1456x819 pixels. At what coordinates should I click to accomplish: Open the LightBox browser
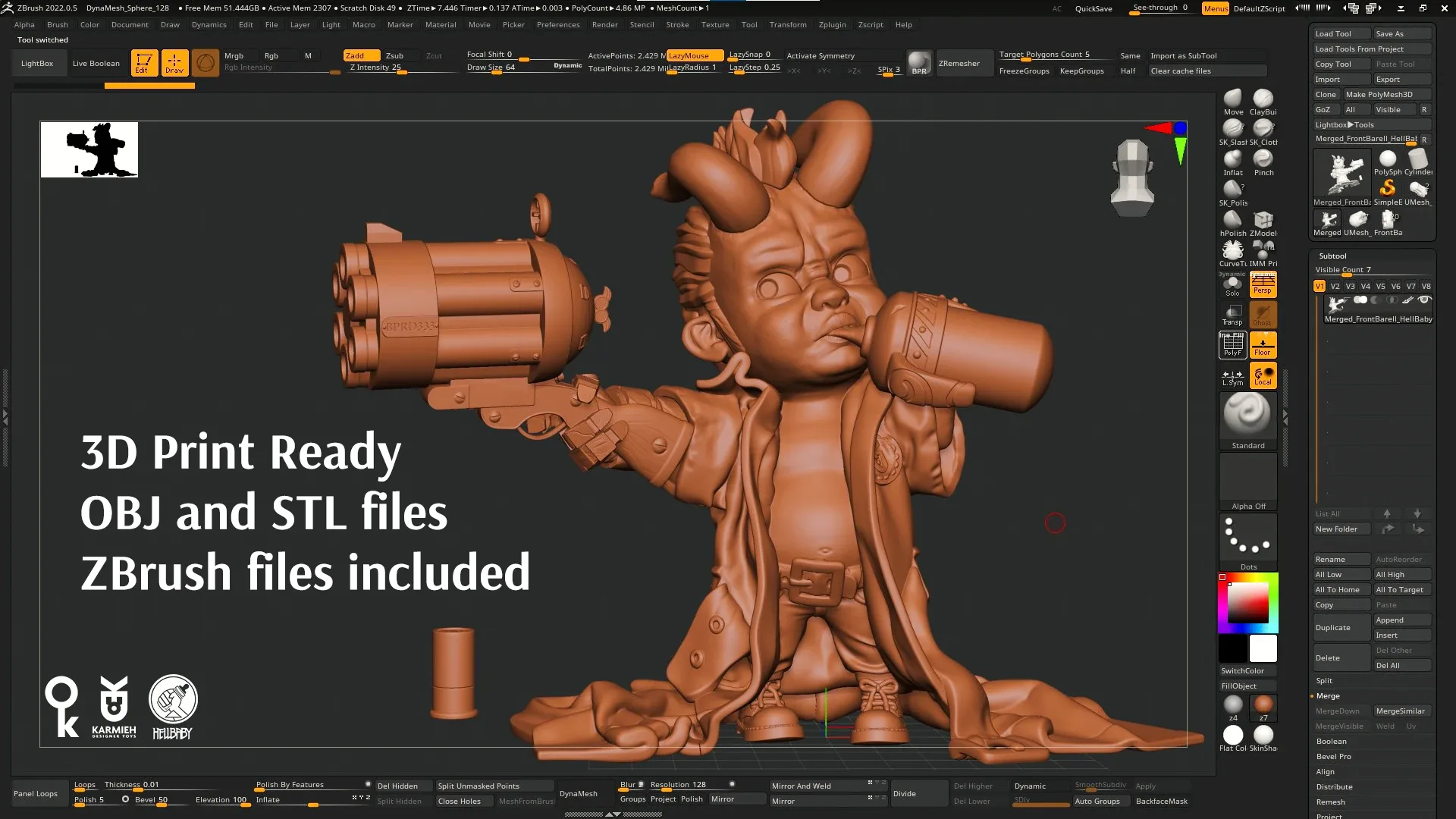38,63
